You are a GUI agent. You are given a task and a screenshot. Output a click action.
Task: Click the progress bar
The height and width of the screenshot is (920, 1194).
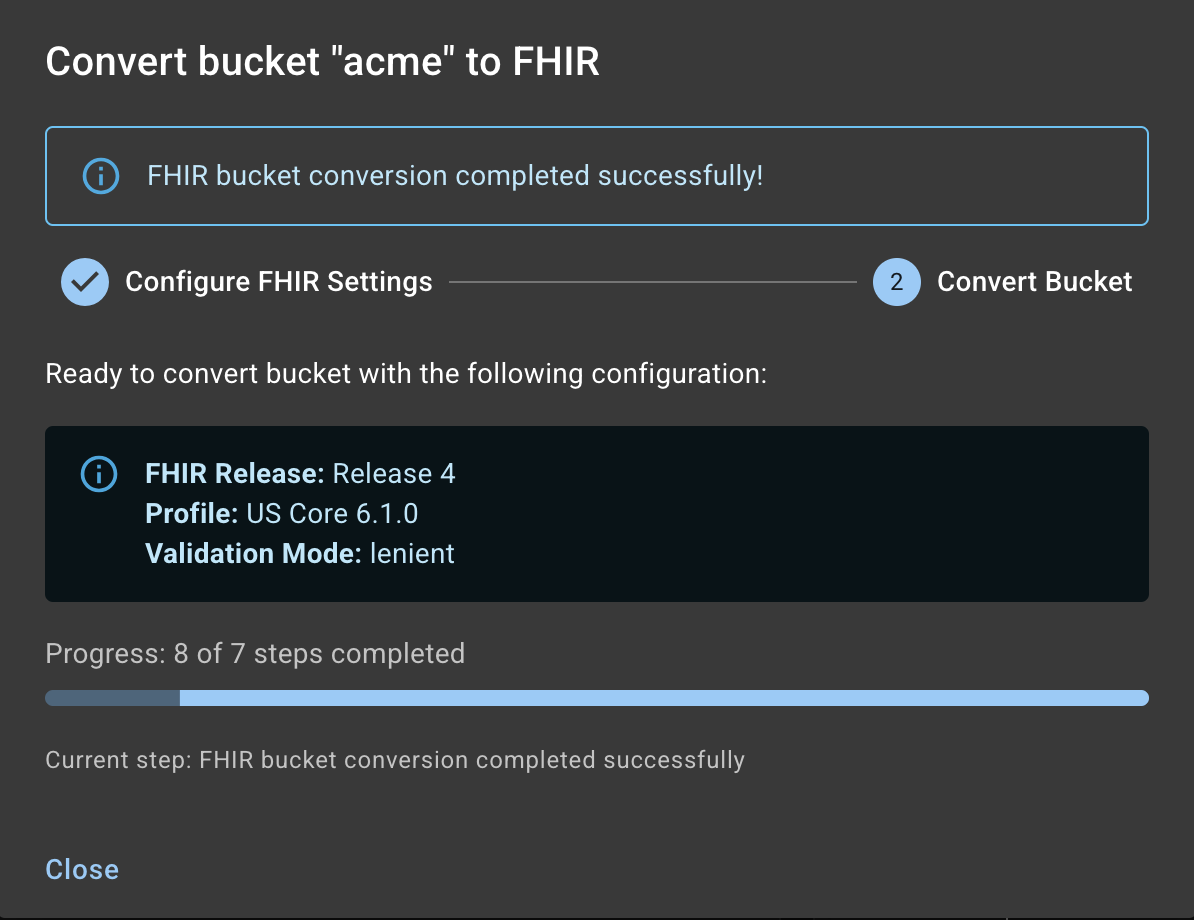[596, 697]
